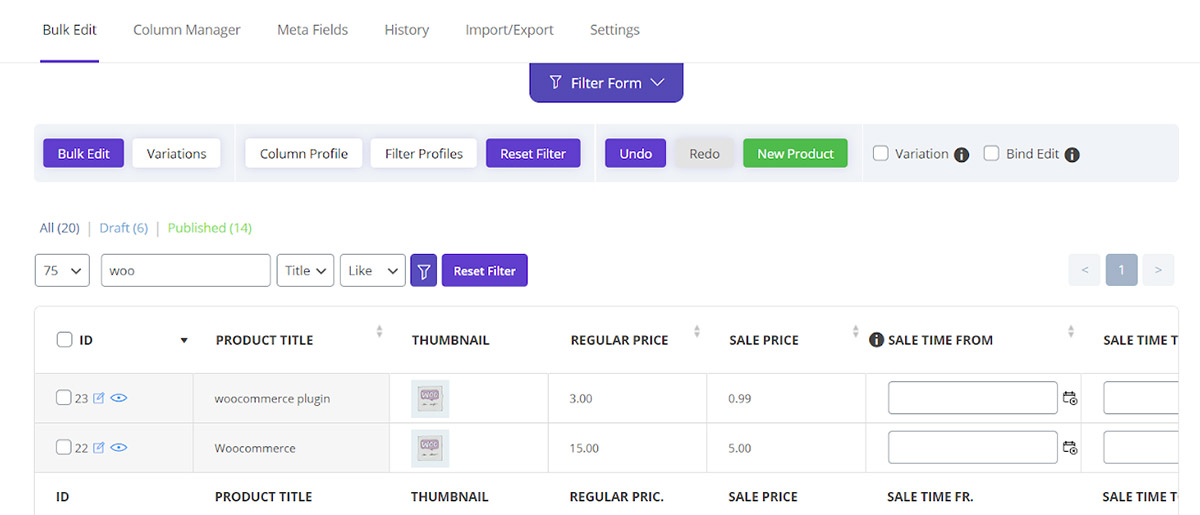1200x515 pixels.
Task: Open the Import/Export tab
Action: pyautogui.click(x=509, y=30)
